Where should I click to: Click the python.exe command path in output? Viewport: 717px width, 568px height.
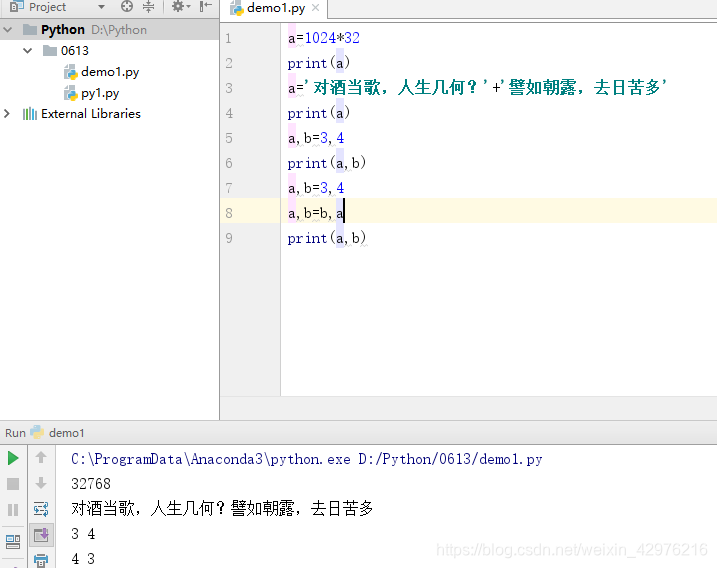306,459
